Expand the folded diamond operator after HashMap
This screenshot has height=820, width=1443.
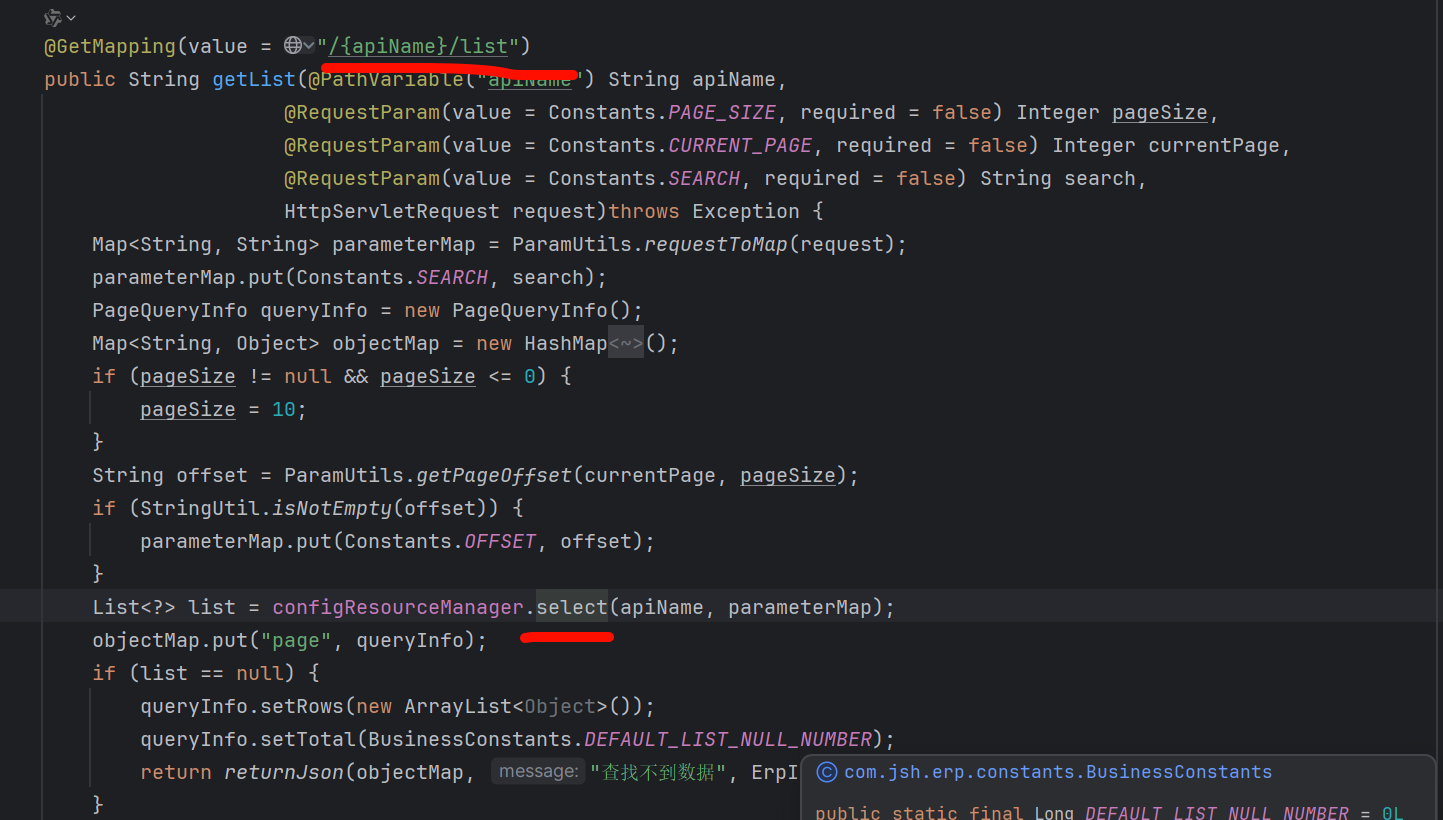(626, 343)
